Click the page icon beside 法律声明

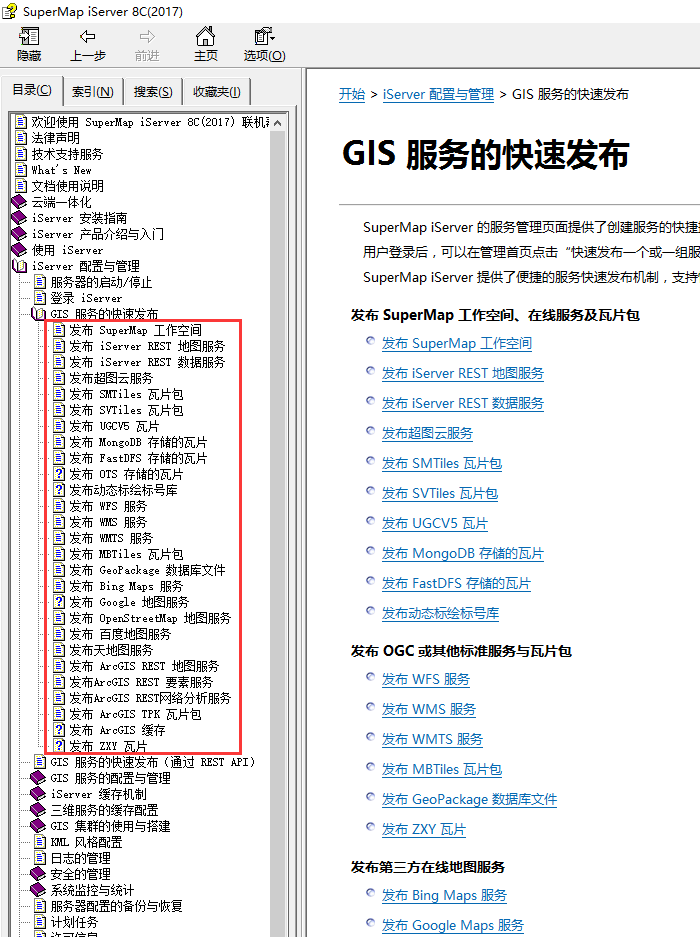tap(22, 138)
